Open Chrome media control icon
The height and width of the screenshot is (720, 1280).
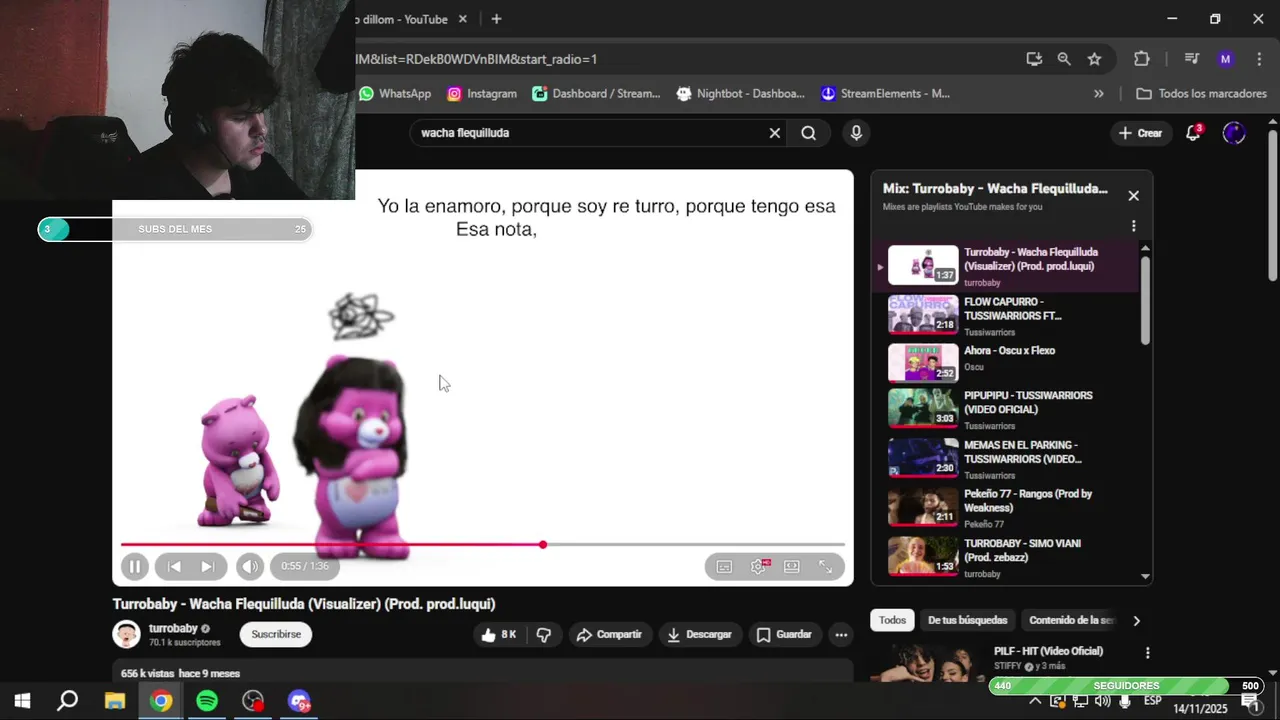(x=1191, y=59)
